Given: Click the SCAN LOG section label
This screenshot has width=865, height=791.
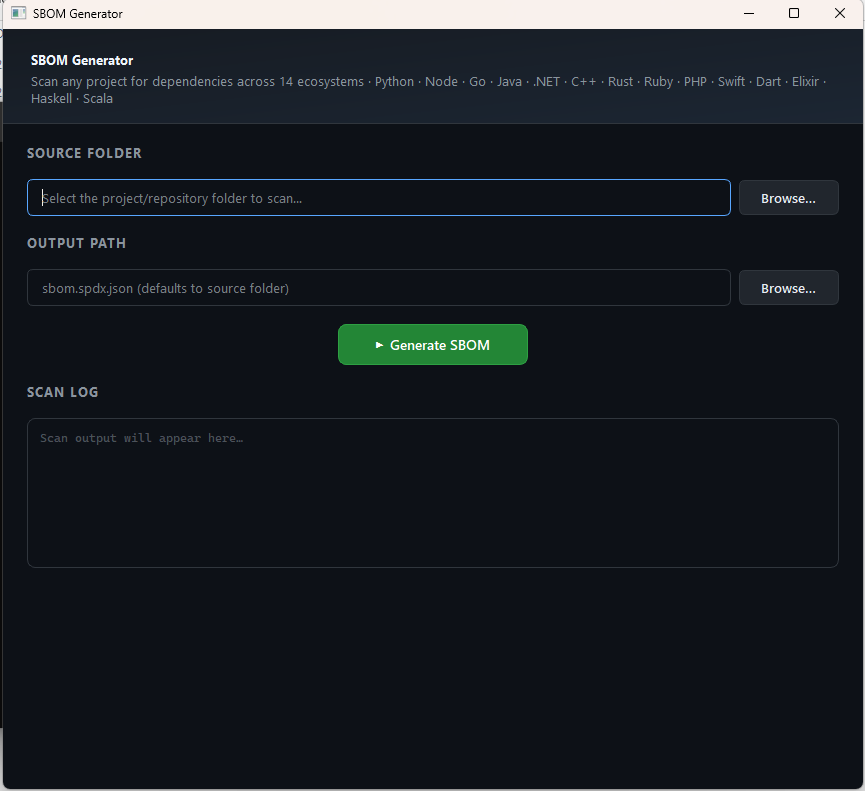Looking at the screenshot, I should click(x=62, y=392).
